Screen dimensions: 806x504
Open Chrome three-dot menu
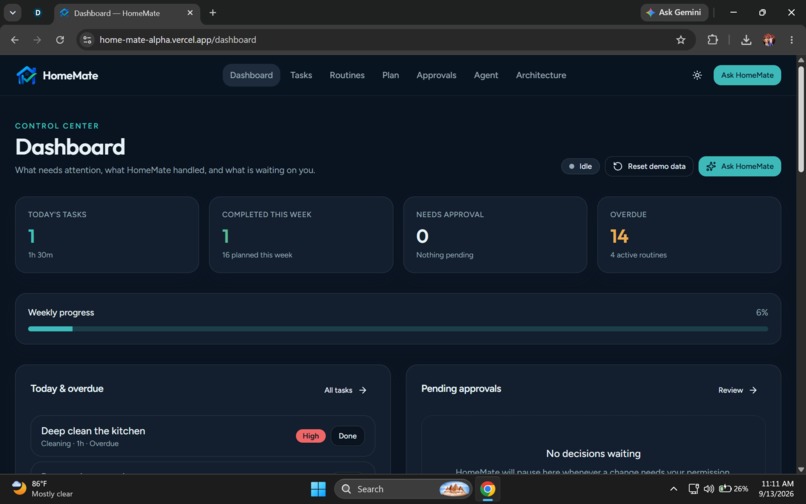point(792,40)
